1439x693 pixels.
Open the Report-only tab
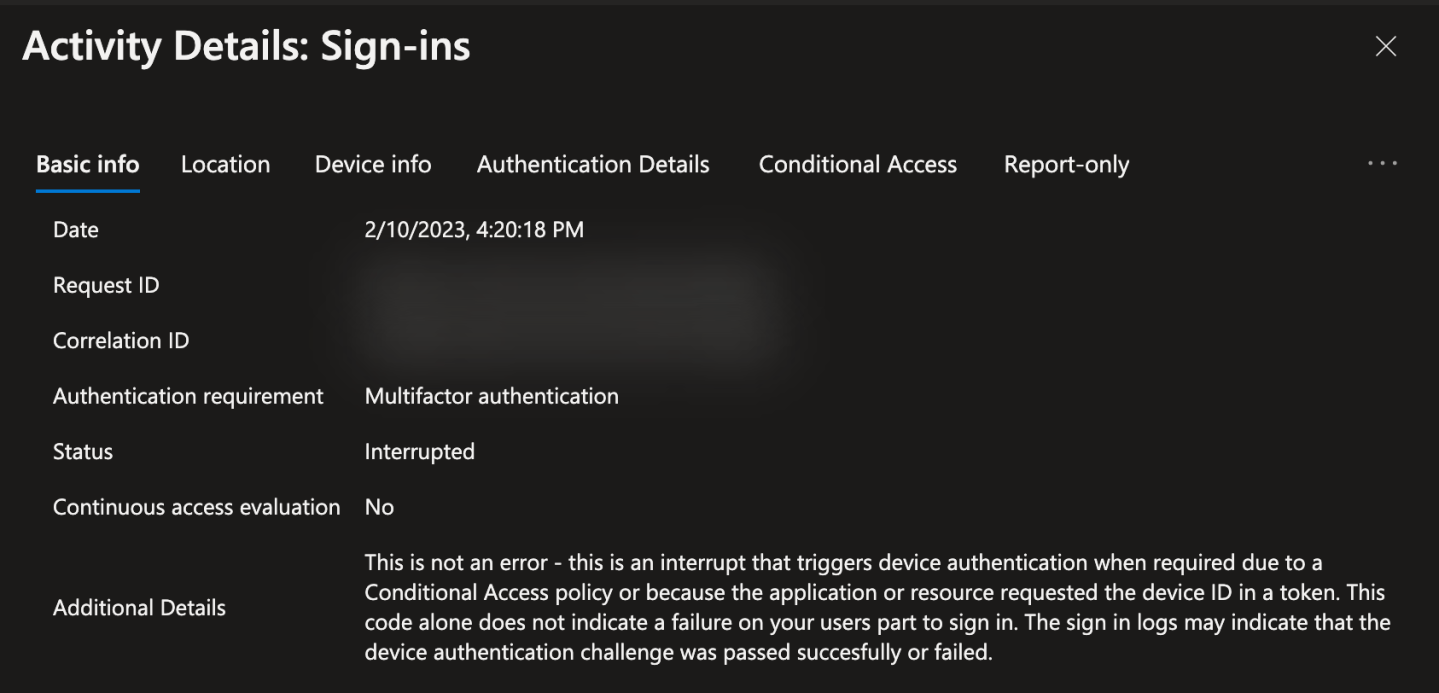[x=1066, y=164]
